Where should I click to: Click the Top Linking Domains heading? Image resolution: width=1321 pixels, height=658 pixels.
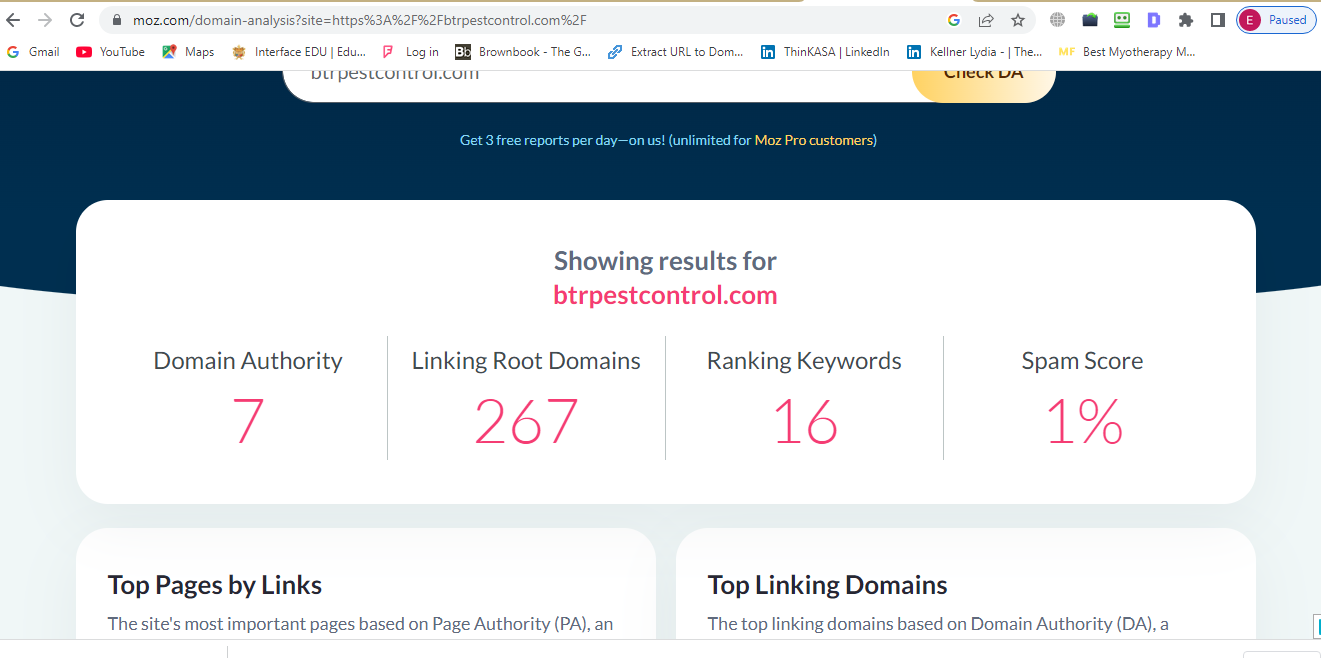[x=827, y=585]
